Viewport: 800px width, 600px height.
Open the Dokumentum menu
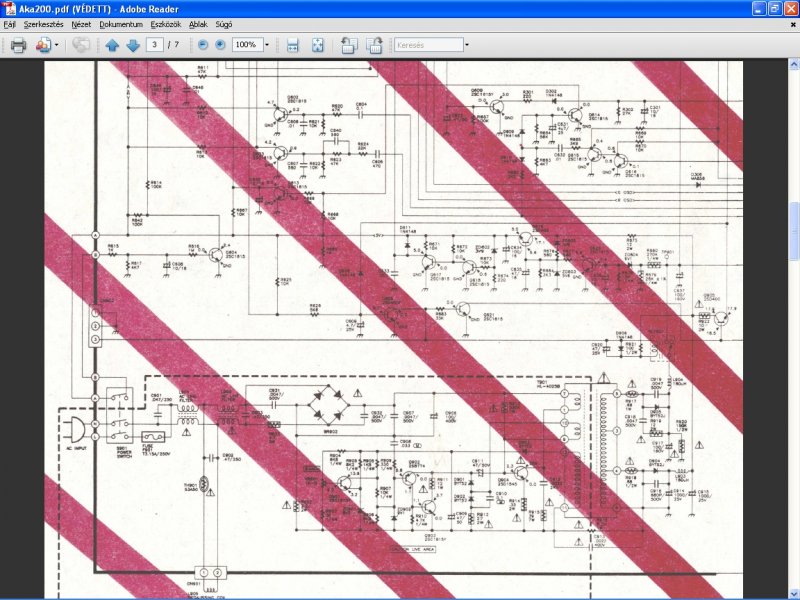121,24
